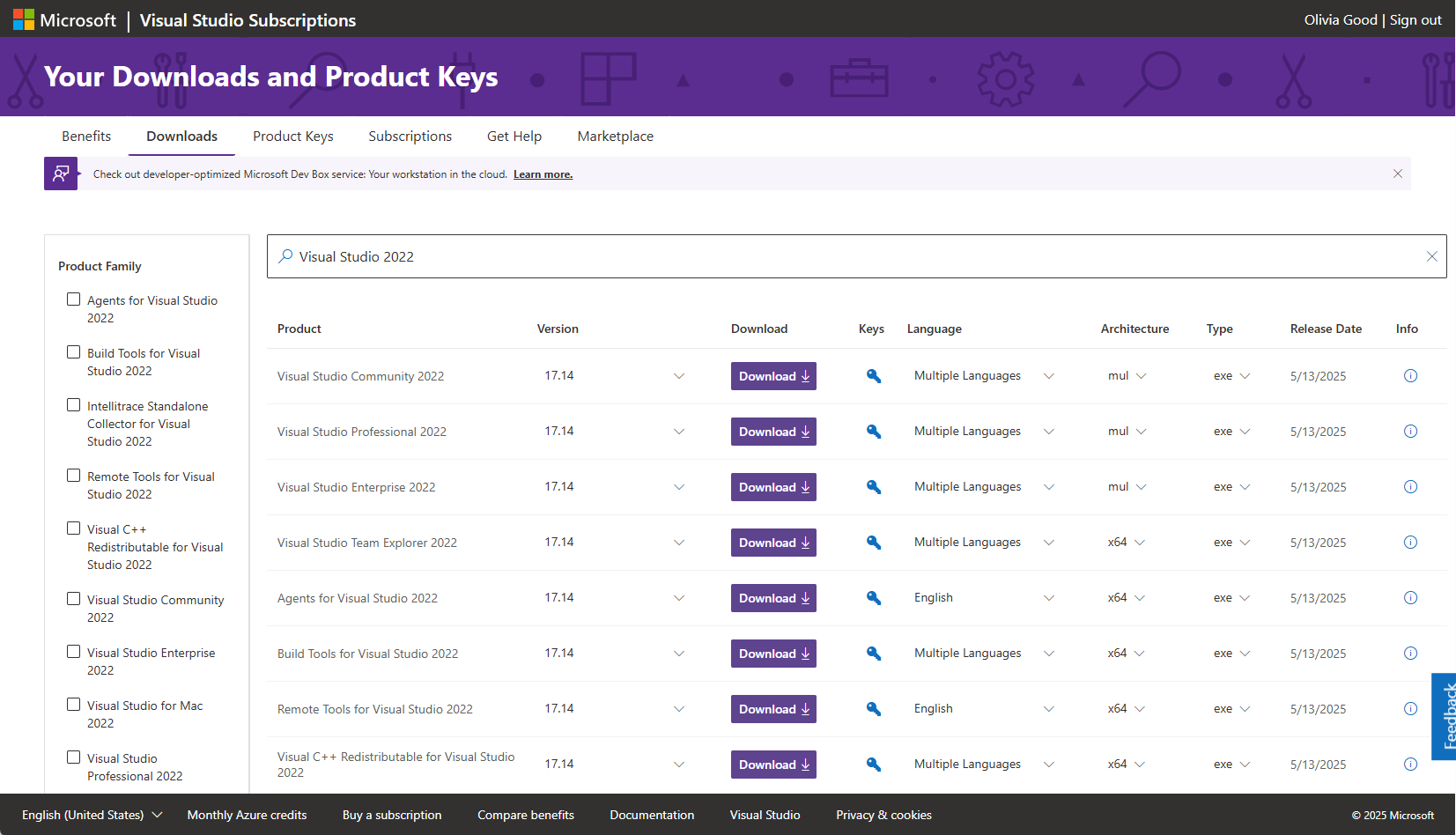Open keys for Visual Studio Community 2022
Image resolution: width=1456 pixels, height=835 pixels.
(874, 376)
